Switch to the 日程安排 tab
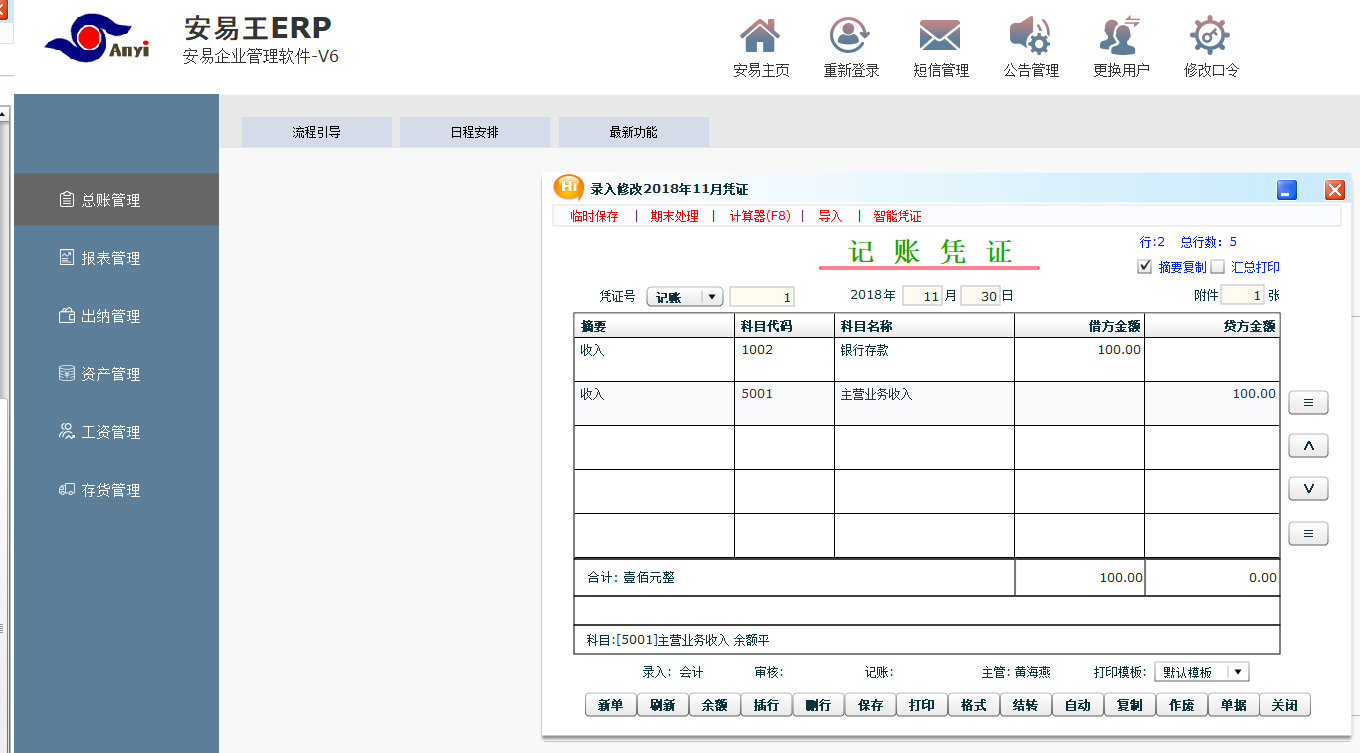This screenshot has height=753, width=1360. point(475,132)
